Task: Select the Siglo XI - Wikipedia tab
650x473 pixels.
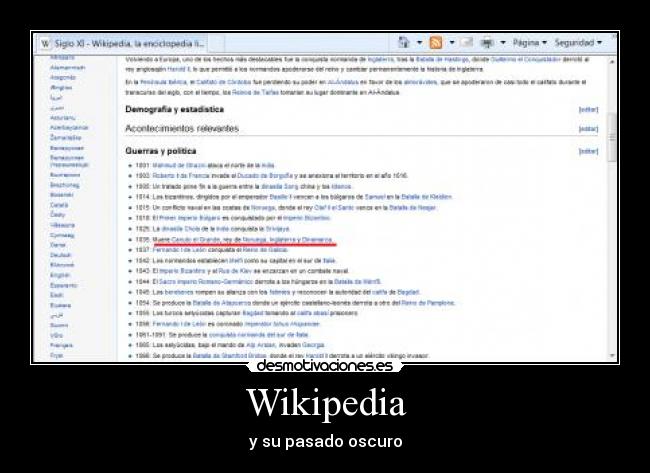Action: pos(123,44)
